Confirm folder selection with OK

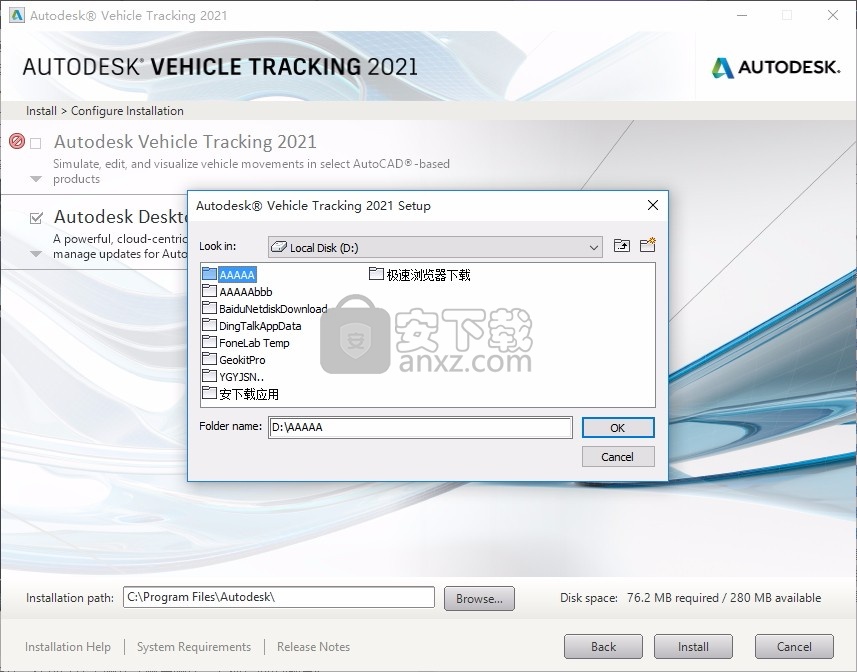click(618, 428)
